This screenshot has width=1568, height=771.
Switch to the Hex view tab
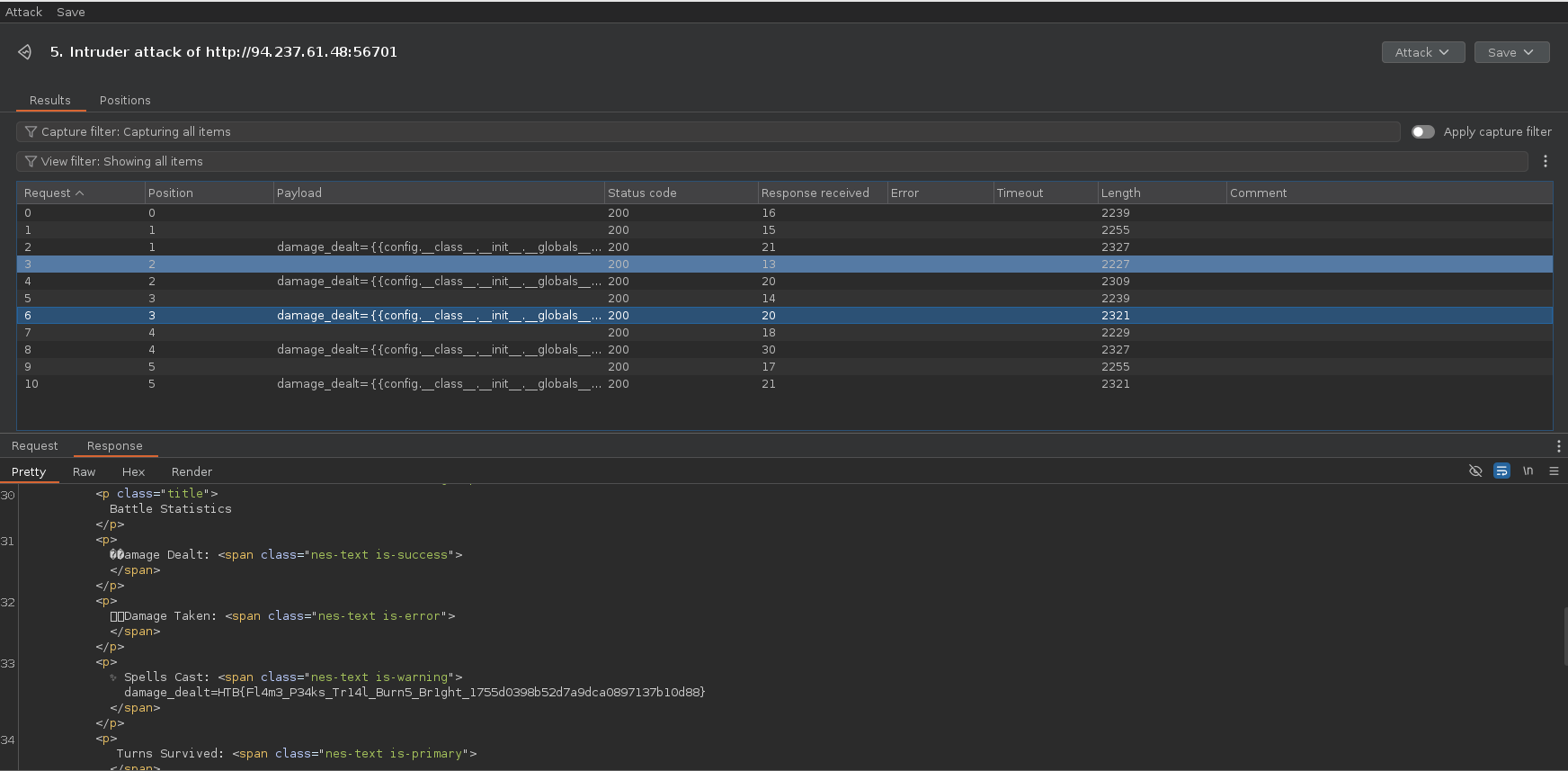(133, 471)
